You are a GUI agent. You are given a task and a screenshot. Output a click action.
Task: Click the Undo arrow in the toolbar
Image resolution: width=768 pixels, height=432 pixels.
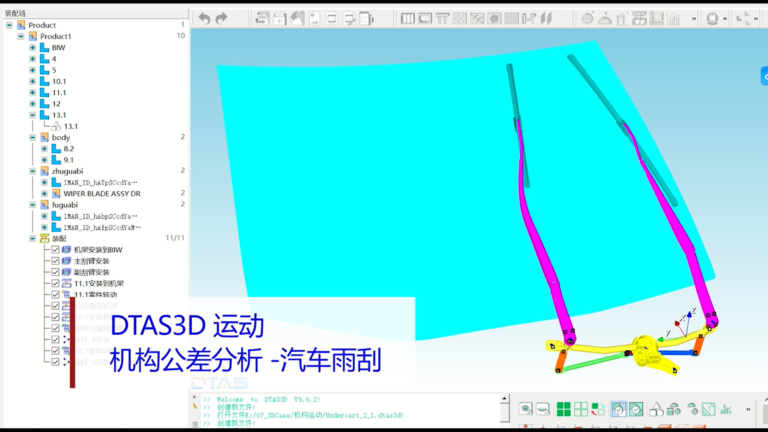pyautogui.click(x=204, y=19)
